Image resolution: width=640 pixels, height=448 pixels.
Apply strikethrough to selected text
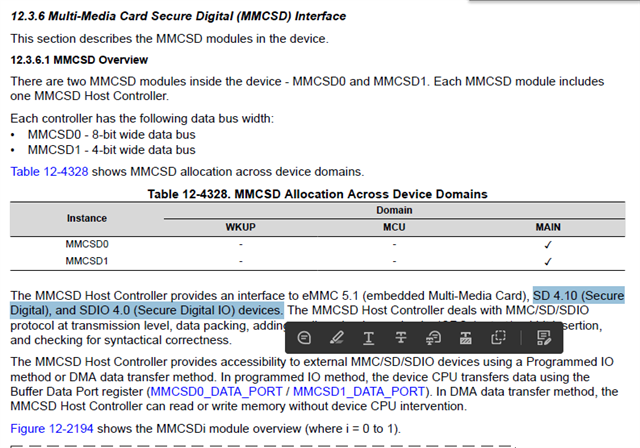(401, 337)
